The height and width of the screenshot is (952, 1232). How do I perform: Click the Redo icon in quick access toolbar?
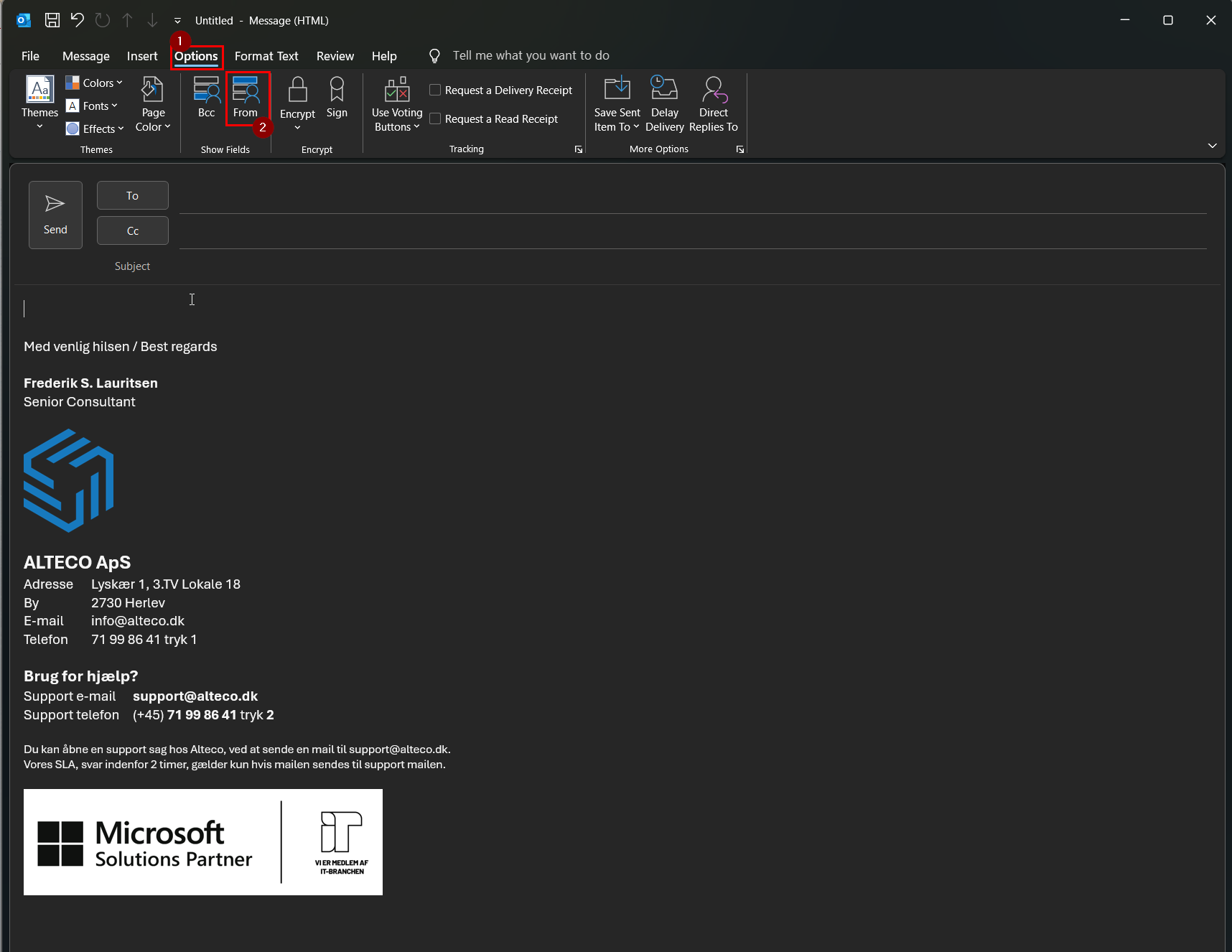point(102,20)
